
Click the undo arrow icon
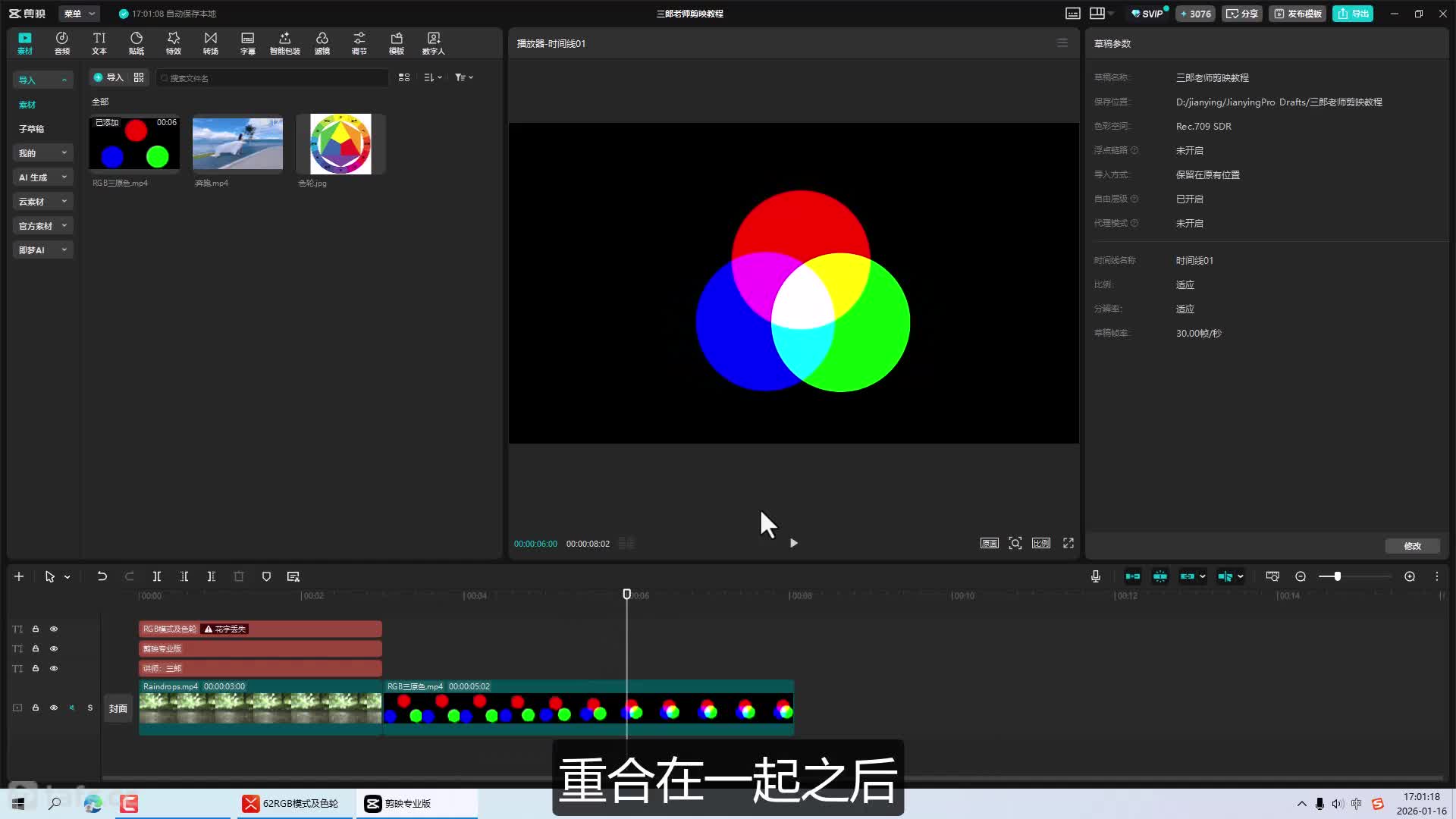point(102,576)
